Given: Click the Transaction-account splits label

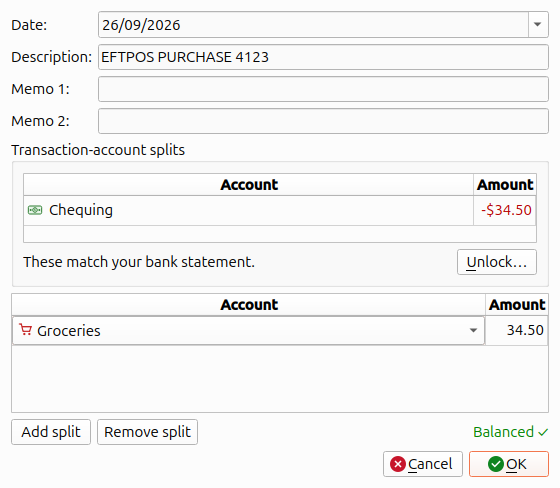Looking at the screenshot, I should tap(98, 150).
